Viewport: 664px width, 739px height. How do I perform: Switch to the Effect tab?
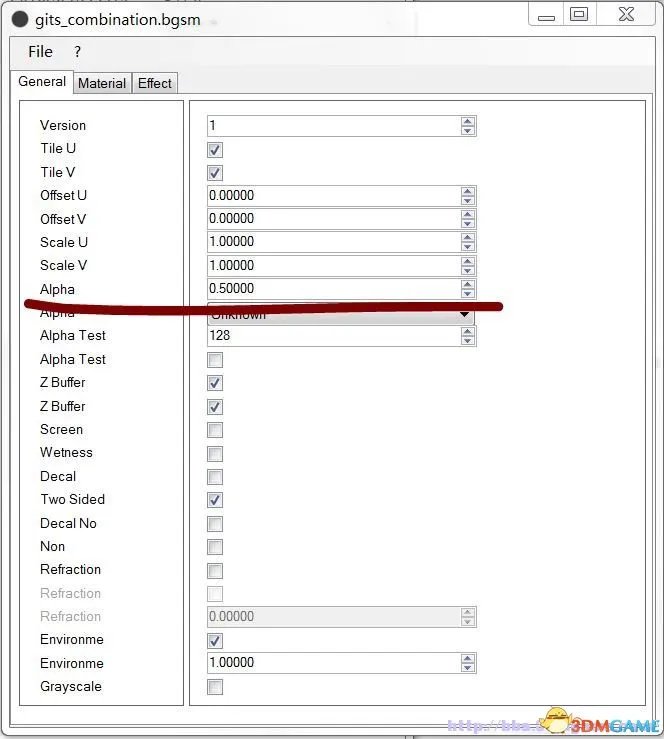155,84
